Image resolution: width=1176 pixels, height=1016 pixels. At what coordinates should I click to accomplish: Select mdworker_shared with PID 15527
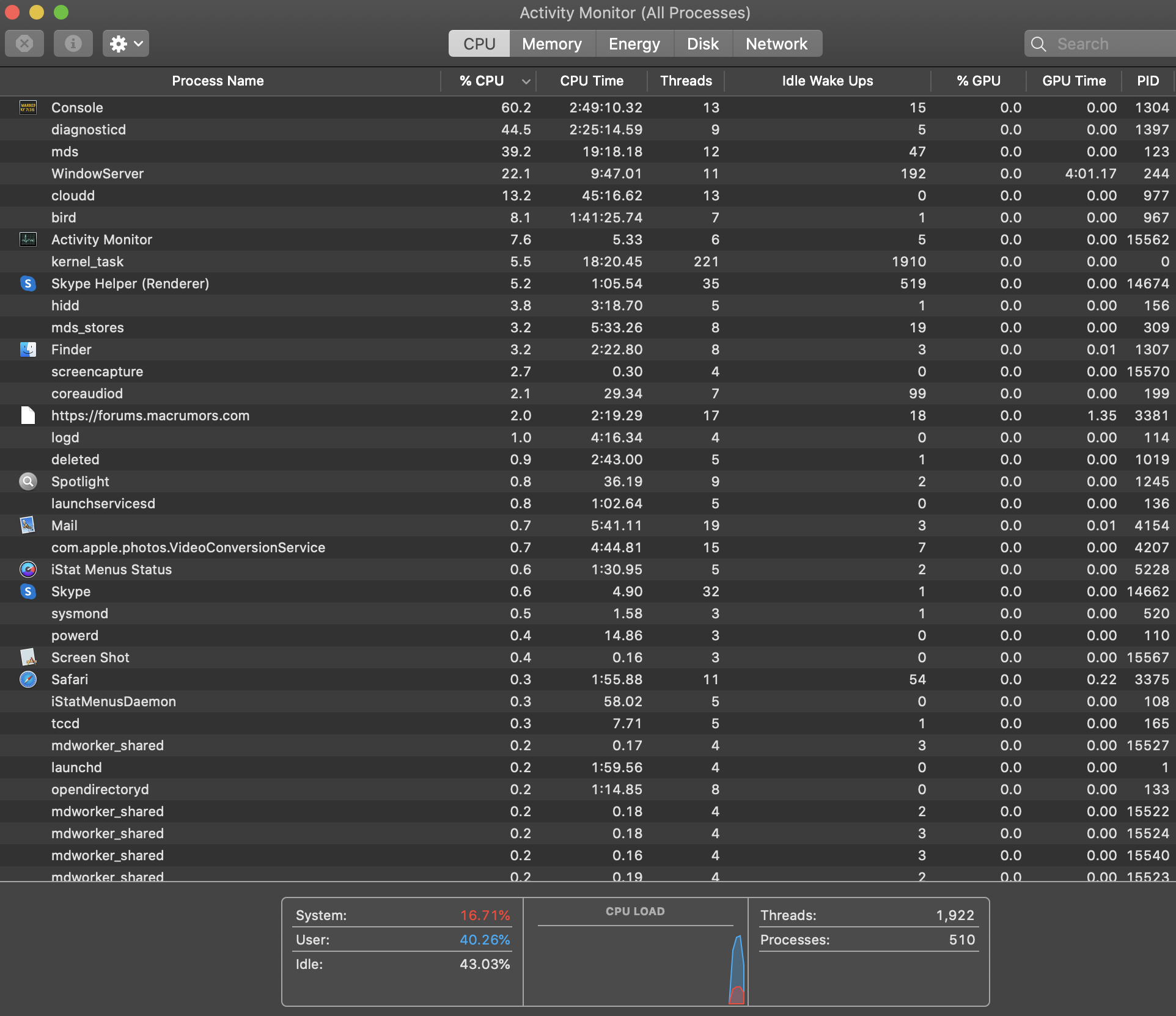pos(588,745)
